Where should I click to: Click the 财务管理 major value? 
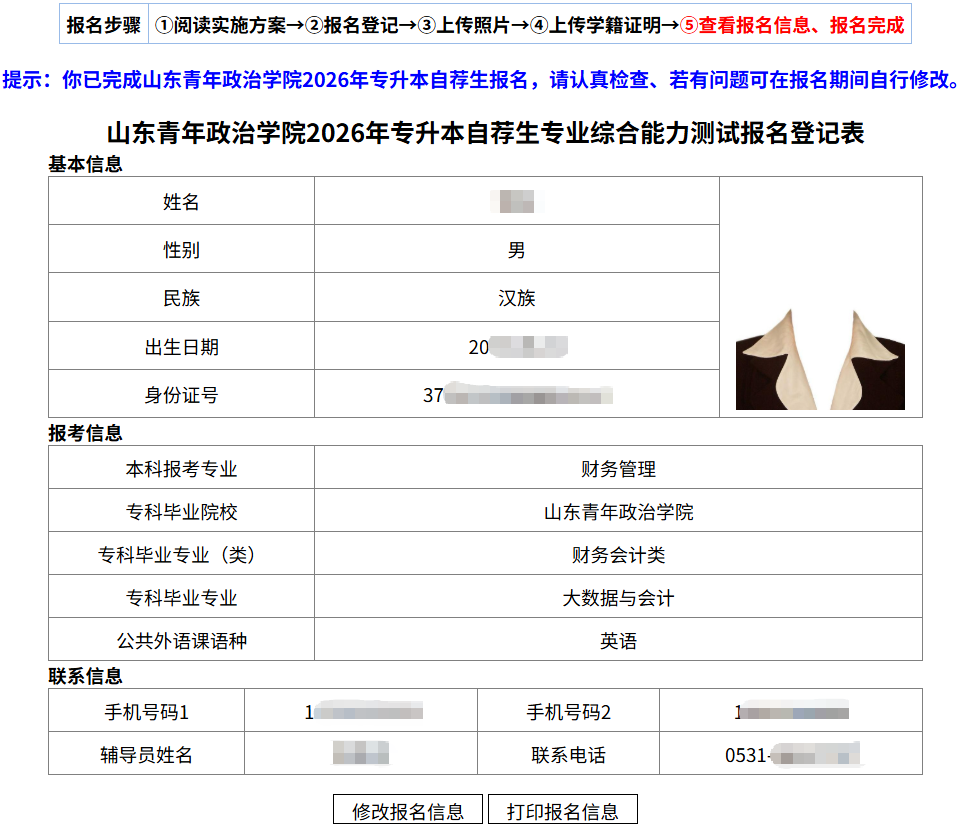[x=618, y=469]
